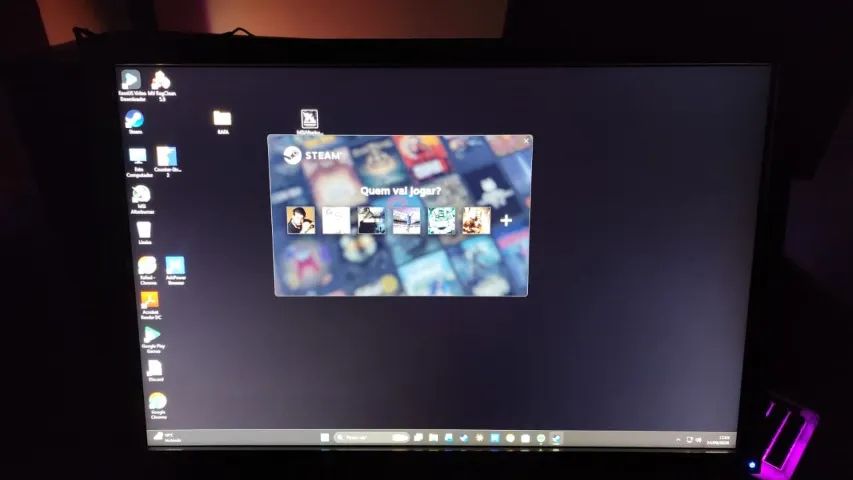Open the MV RegClean desktop icon
This screenshot has height=480, width=853.
coord(162,85)
